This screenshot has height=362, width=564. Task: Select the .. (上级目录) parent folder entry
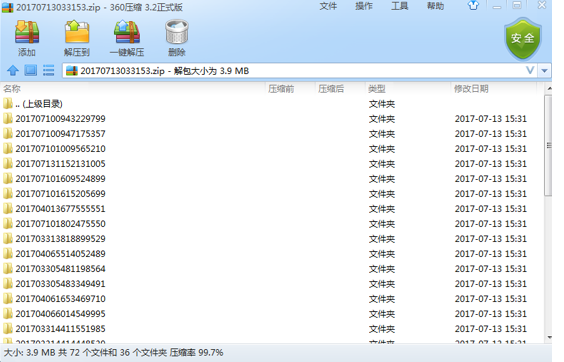pos(272,104)
